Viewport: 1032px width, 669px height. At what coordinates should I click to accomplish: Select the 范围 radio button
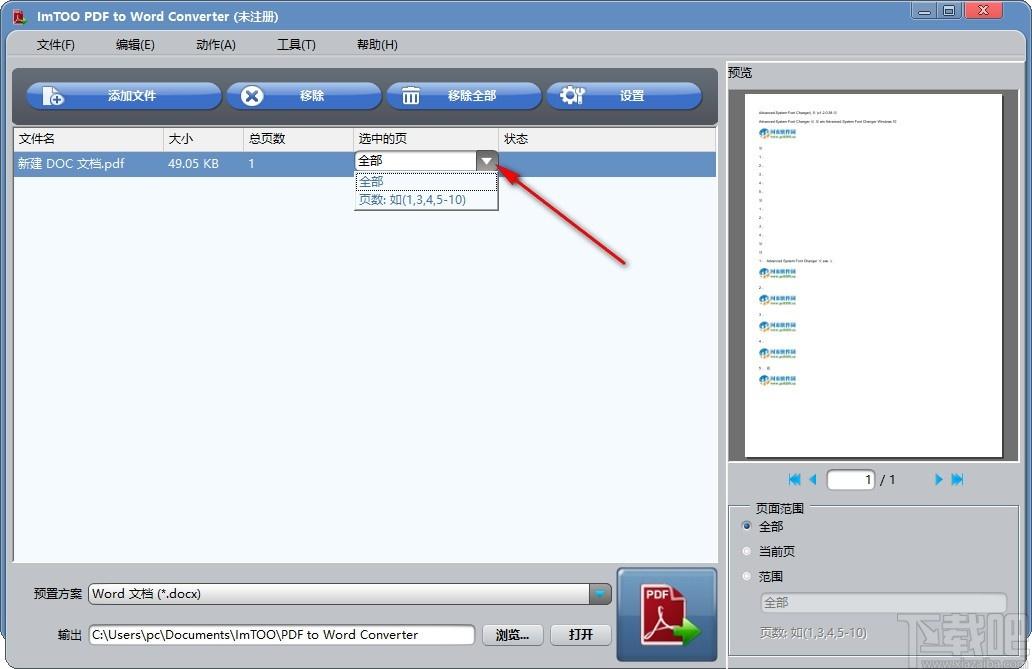[x=746, y=576]
